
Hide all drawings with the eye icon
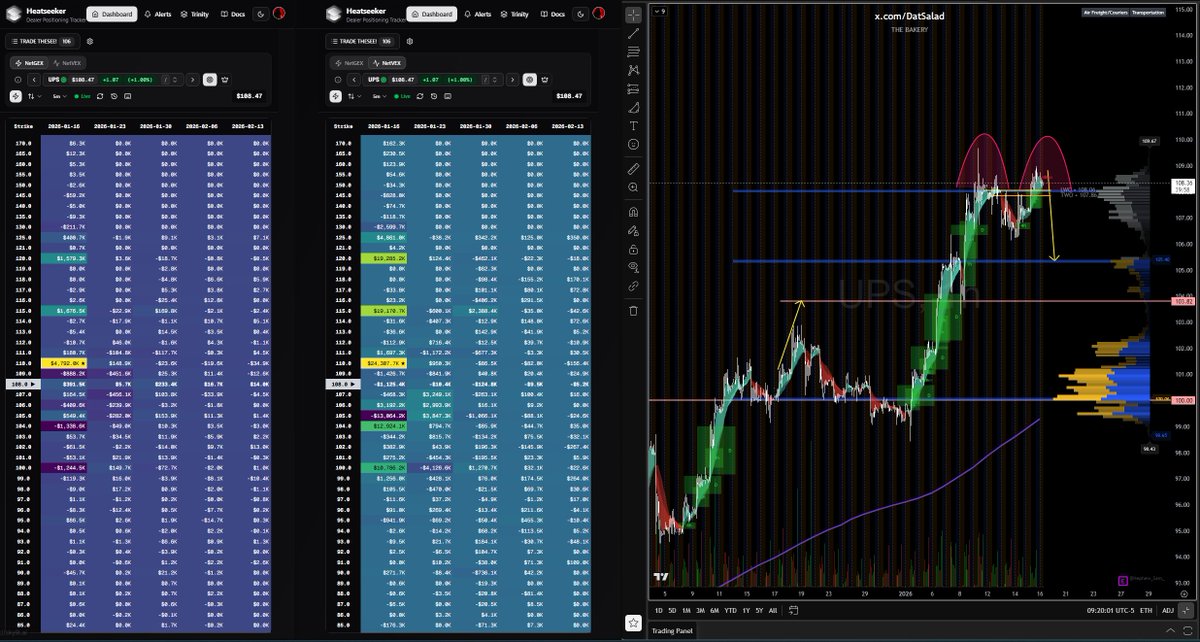coord(633,267)
